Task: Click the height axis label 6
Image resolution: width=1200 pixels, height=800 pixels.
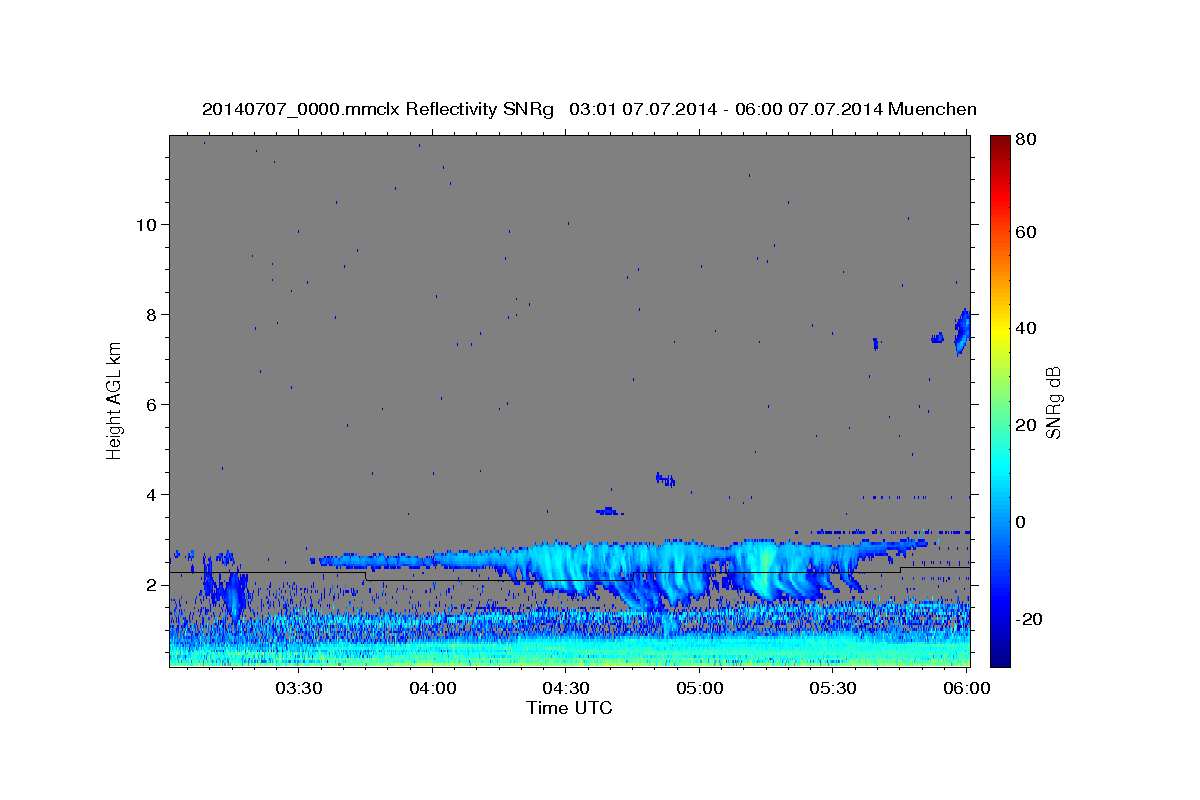Action: [151, 404]
